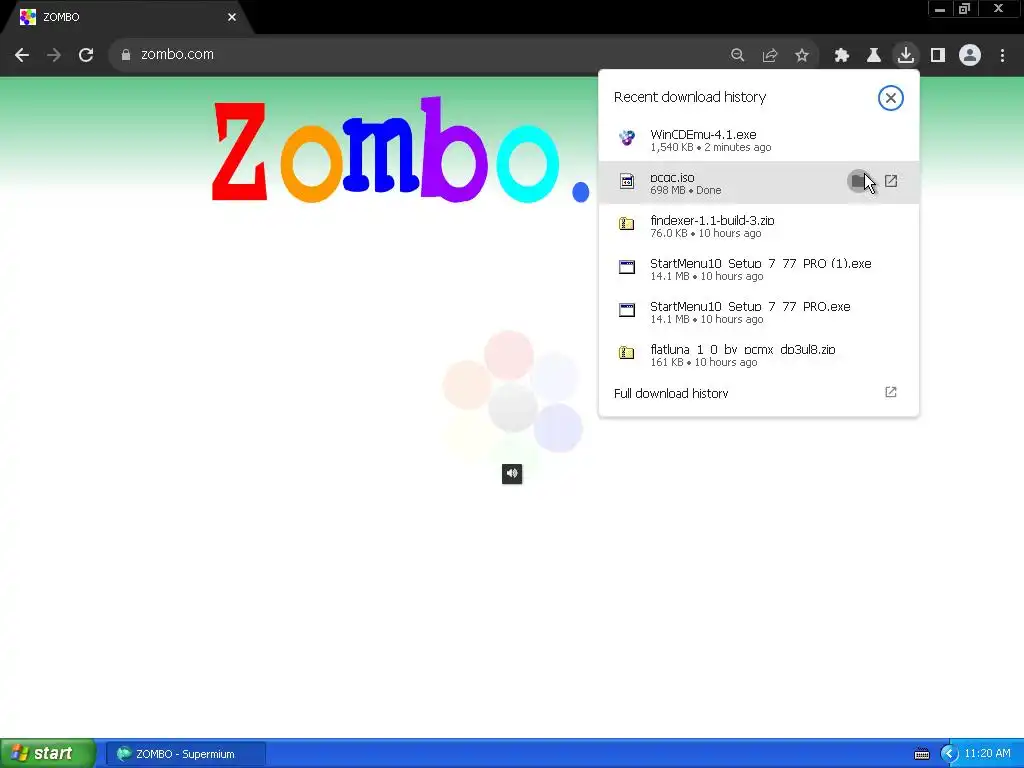Open flatluna zip download entry
Viewport: 1024px width, 768px height.
pyautogui.click(x=758, y=355)
